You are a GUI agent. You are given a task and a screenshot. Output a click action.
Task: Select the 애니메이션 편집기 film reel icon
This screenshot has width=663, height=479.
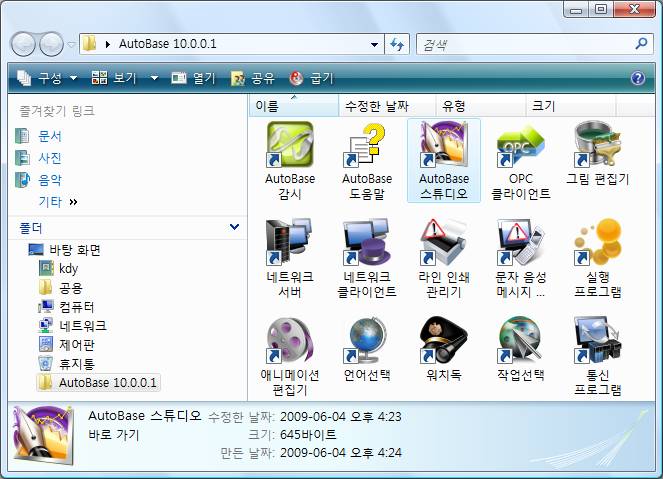[290, 340]
